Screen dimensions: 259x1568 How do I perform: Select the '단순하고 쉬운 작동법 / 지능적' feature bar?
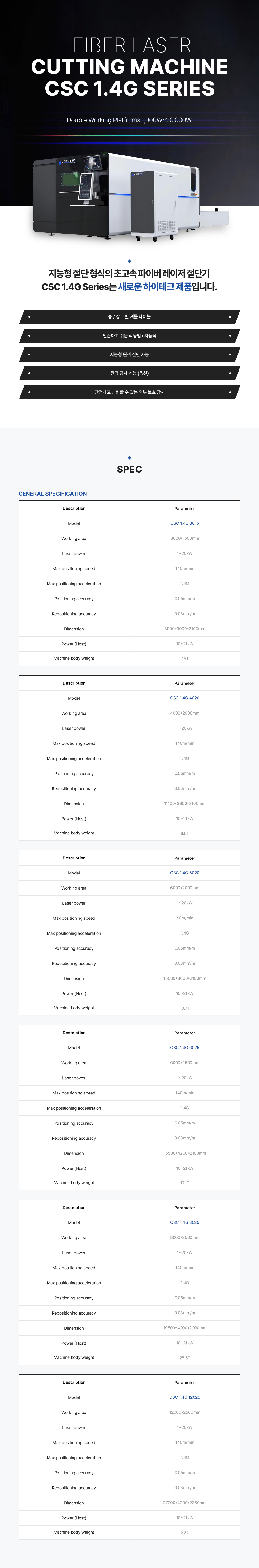coord(129,335)
